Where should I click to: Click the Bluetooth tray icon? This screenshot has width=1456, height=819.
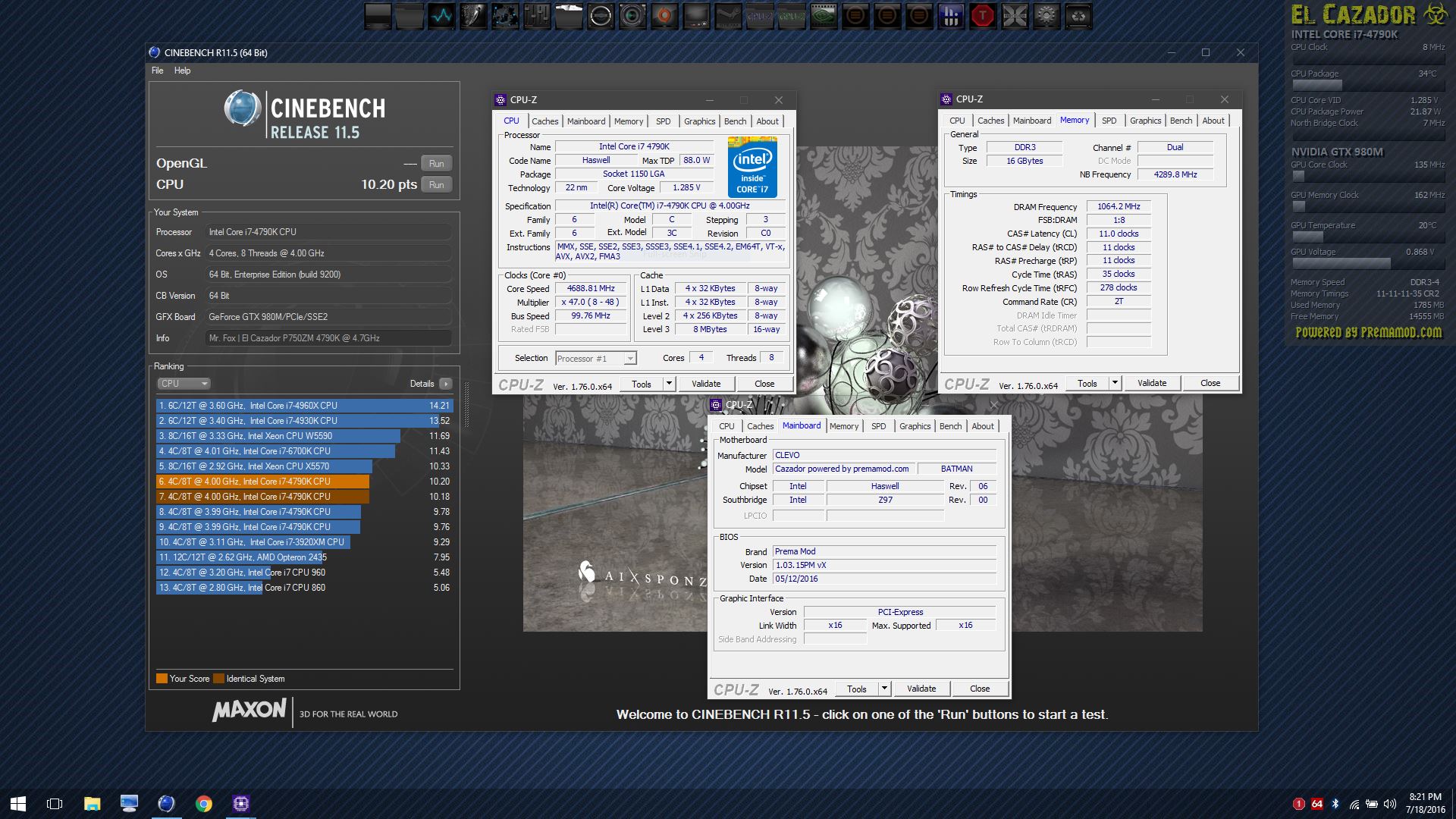pos(1335,804)
